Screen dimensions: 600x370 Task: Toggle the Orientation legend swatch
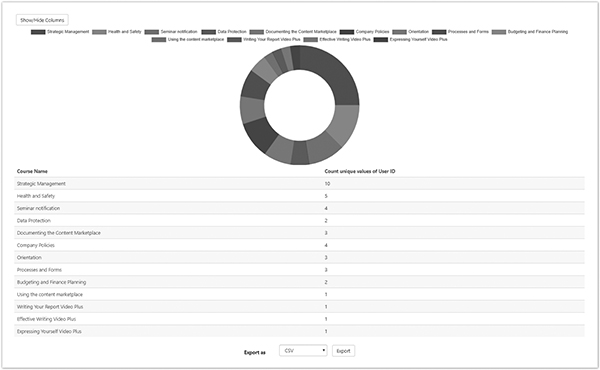click(399, 32)
